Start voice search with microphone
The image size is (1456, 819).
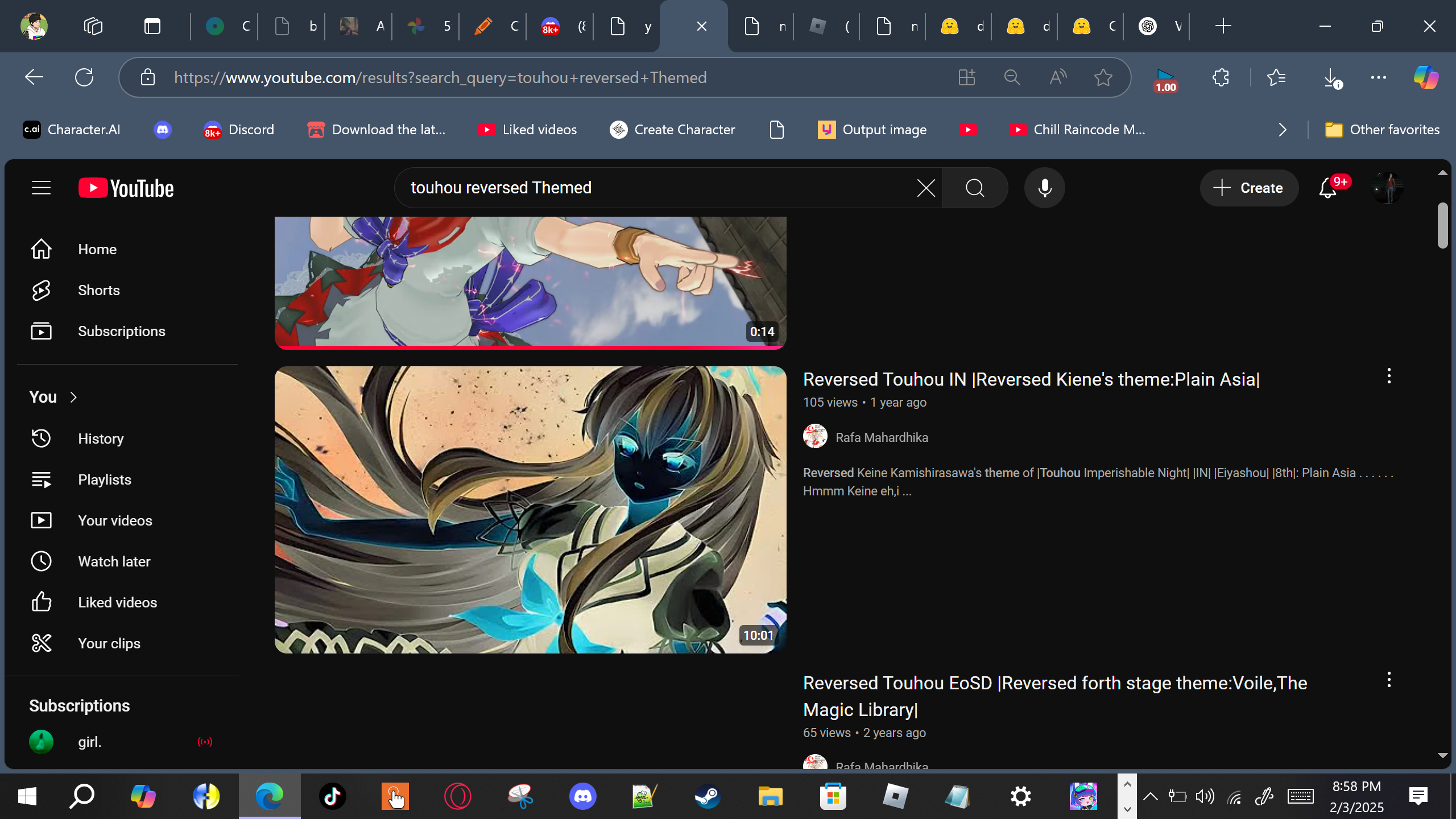[x=1044, y=188]
